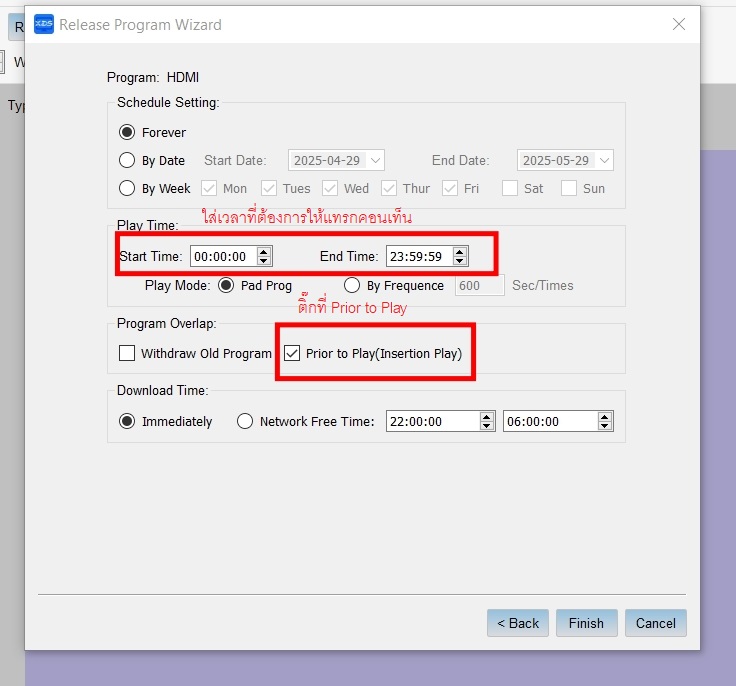Increase Start Time with up arrow

[x=264, y=251]
